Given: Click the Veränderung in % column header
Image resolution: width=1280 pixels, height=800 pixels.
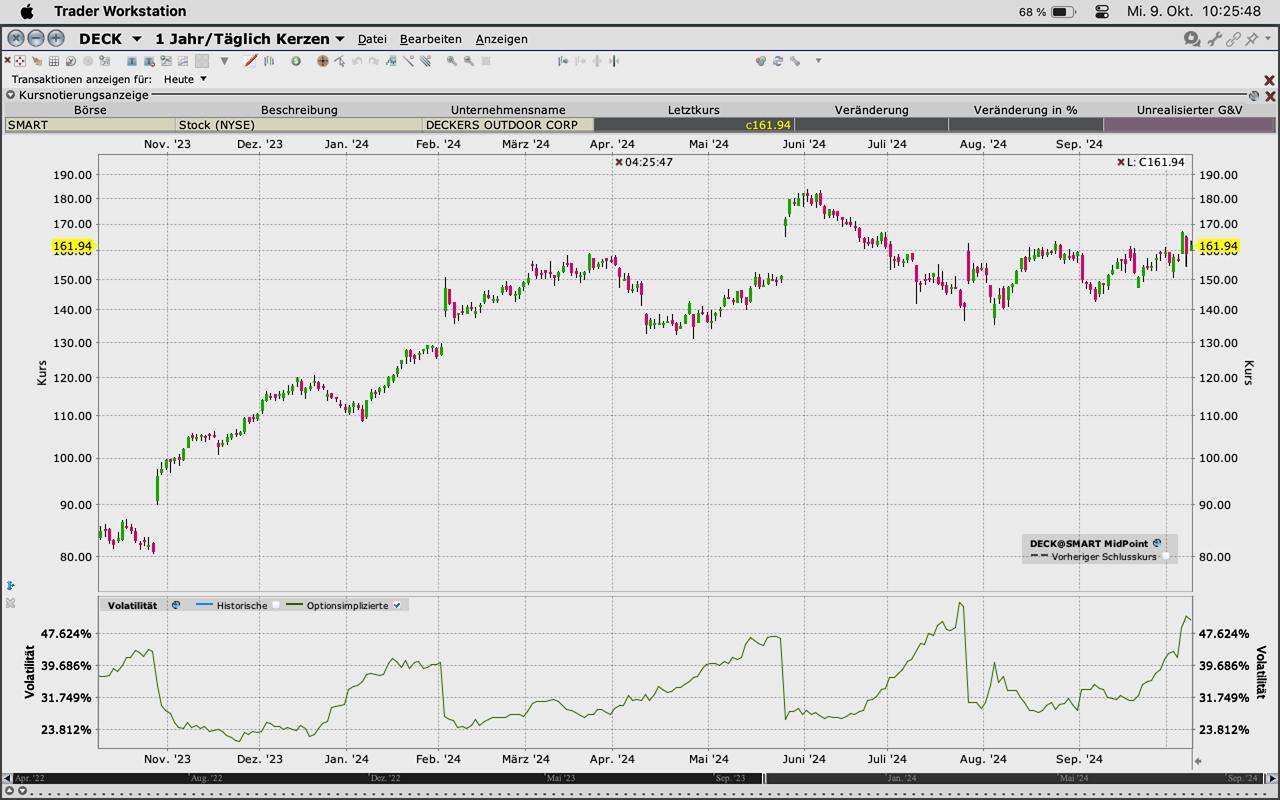Looking at the screenshot, I should (1025, 110).
